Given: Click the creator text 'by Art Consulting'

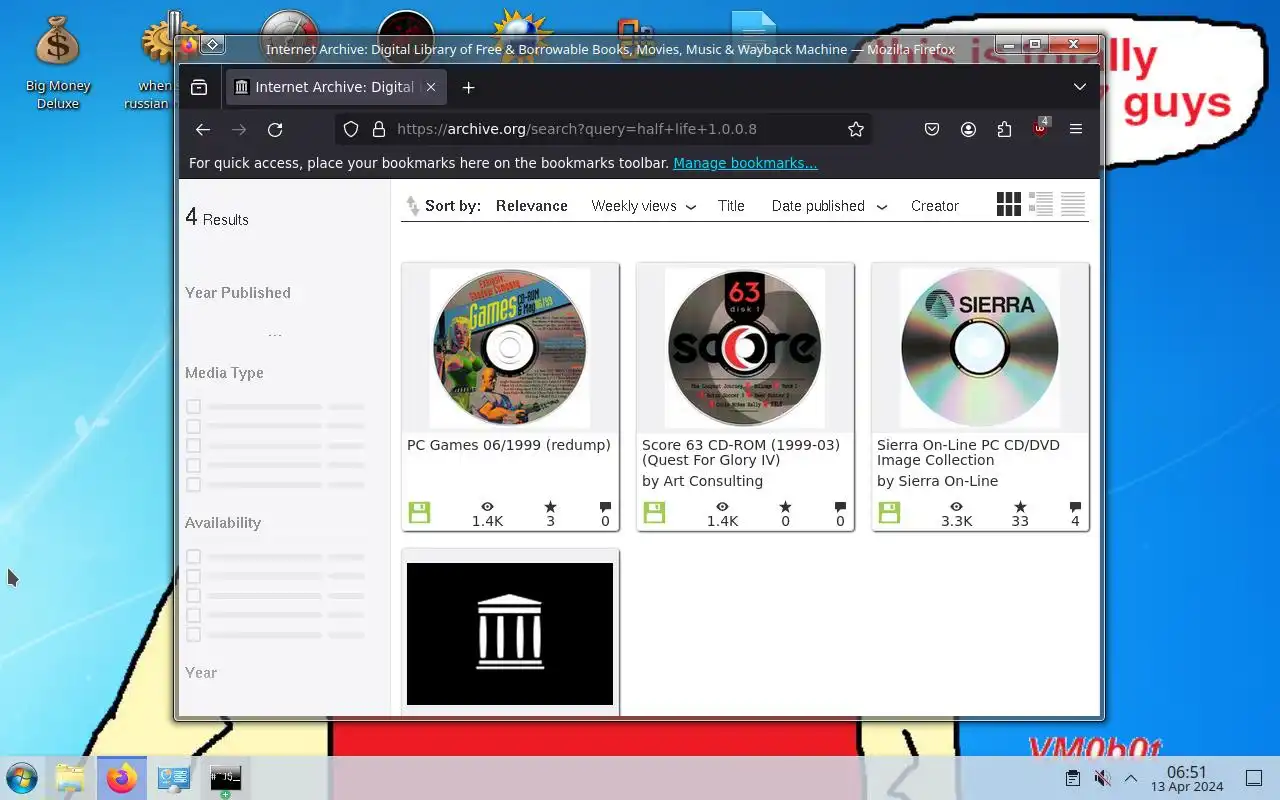Looking at the screenshot, I should (702, 481).
